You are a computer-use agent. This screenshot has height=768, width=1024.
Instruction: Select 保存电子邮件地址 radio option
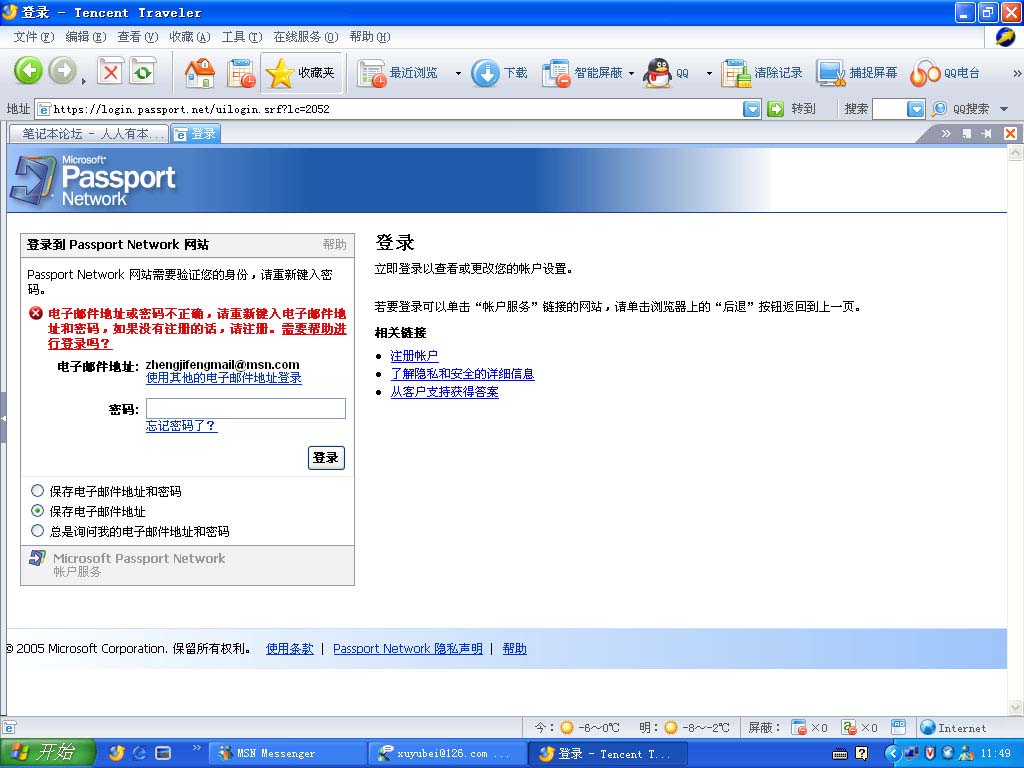click(38, 511)
